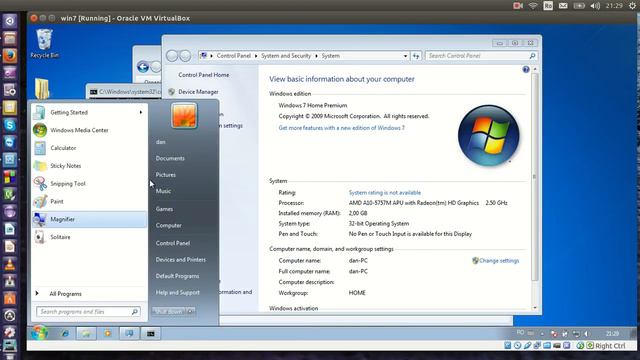
Task: Click System and Security breadcrumb
Action: pyautogui.click(x=286, y=56)
